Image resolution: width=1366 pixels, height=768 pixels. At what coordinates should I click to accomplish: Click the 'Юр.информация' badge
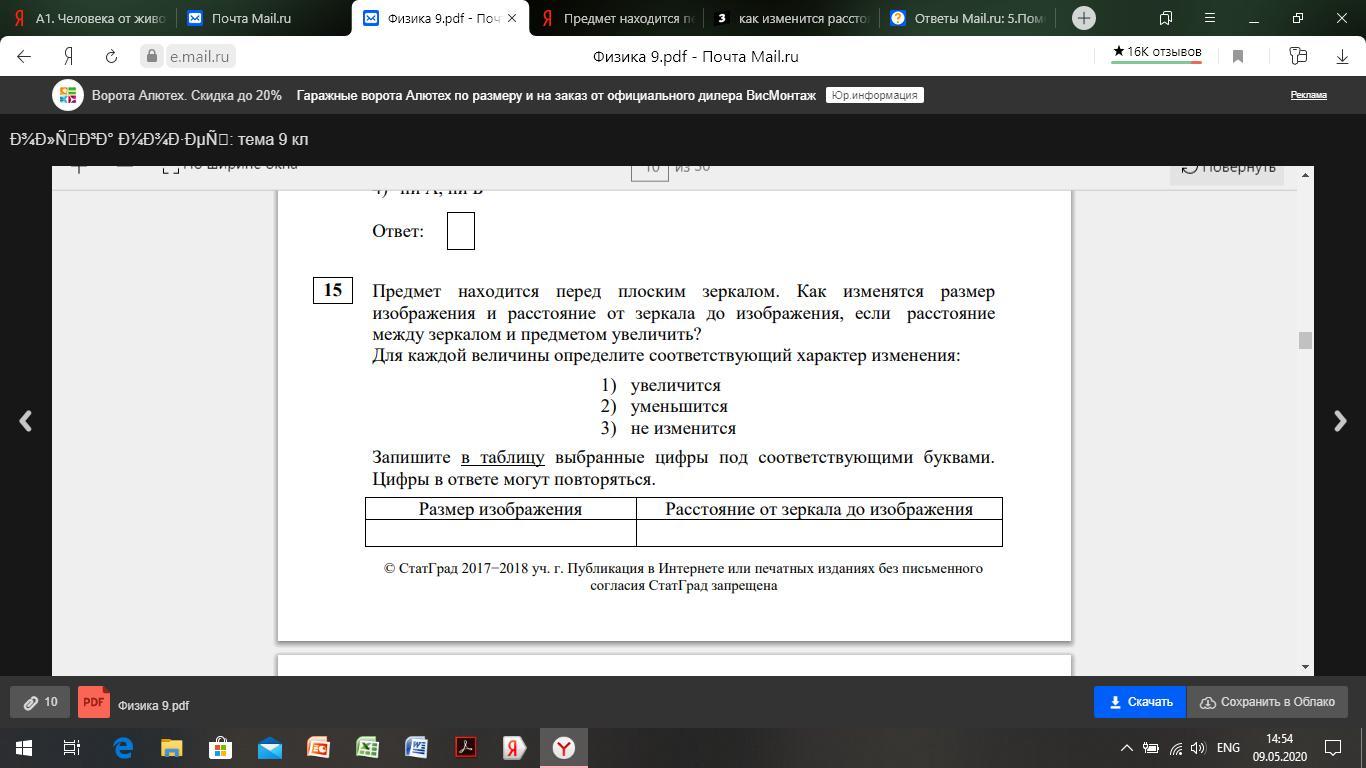pyautogui.click(x=874, y=95)
